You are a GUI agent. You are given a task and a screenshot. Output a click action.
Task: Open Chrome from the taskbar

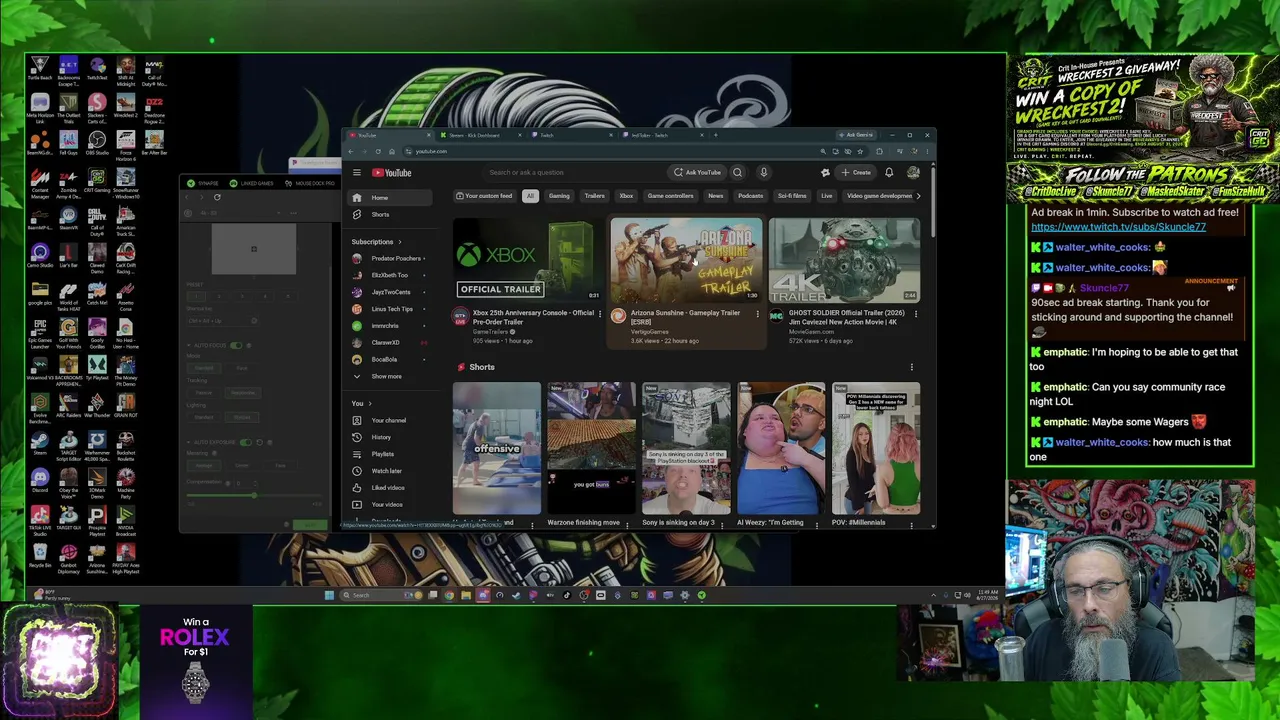coord(449,595)
